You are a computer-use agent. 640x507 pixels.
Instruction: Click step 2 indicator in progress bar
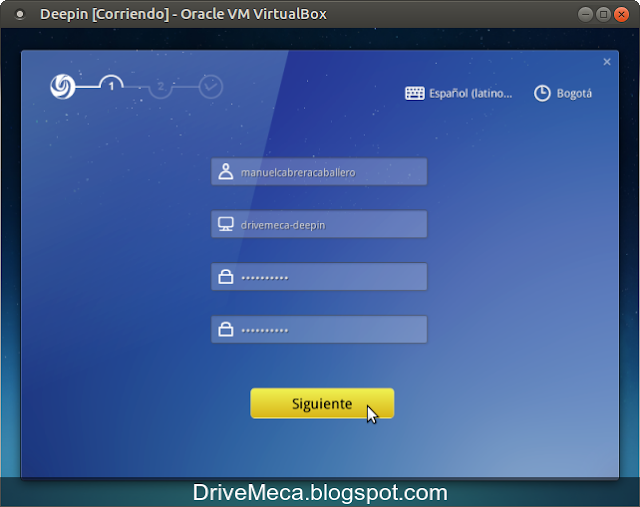coord(161,87)
